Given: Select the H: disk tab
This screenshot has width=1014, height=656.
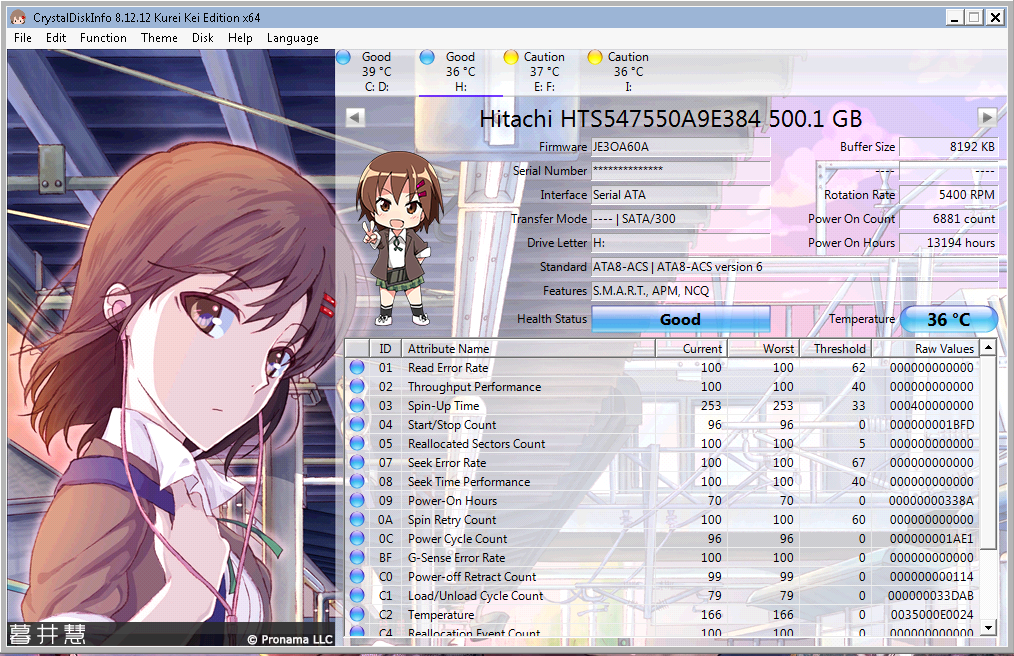Looking at the screenshot, I should click(x=460, y=72).
